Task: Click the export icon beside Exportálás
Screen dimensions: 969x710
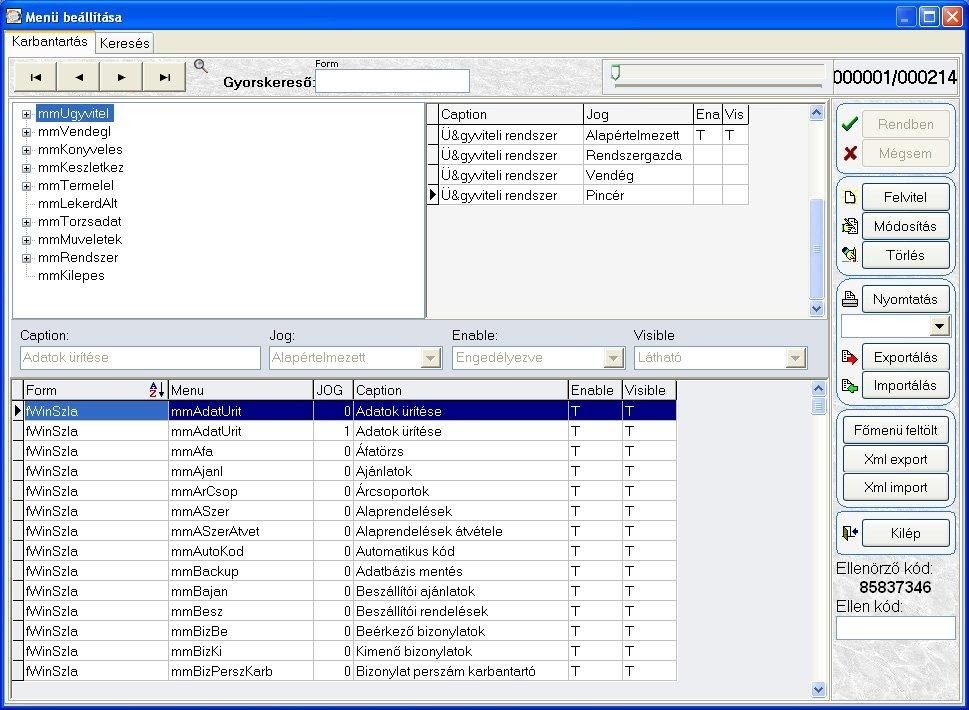Action: 850,357
